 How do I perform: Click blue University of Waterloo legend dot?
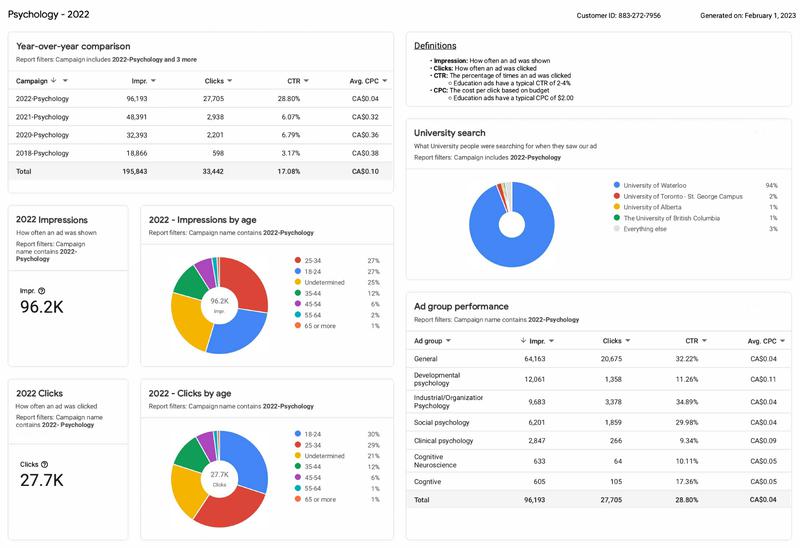tap(615, 185)
